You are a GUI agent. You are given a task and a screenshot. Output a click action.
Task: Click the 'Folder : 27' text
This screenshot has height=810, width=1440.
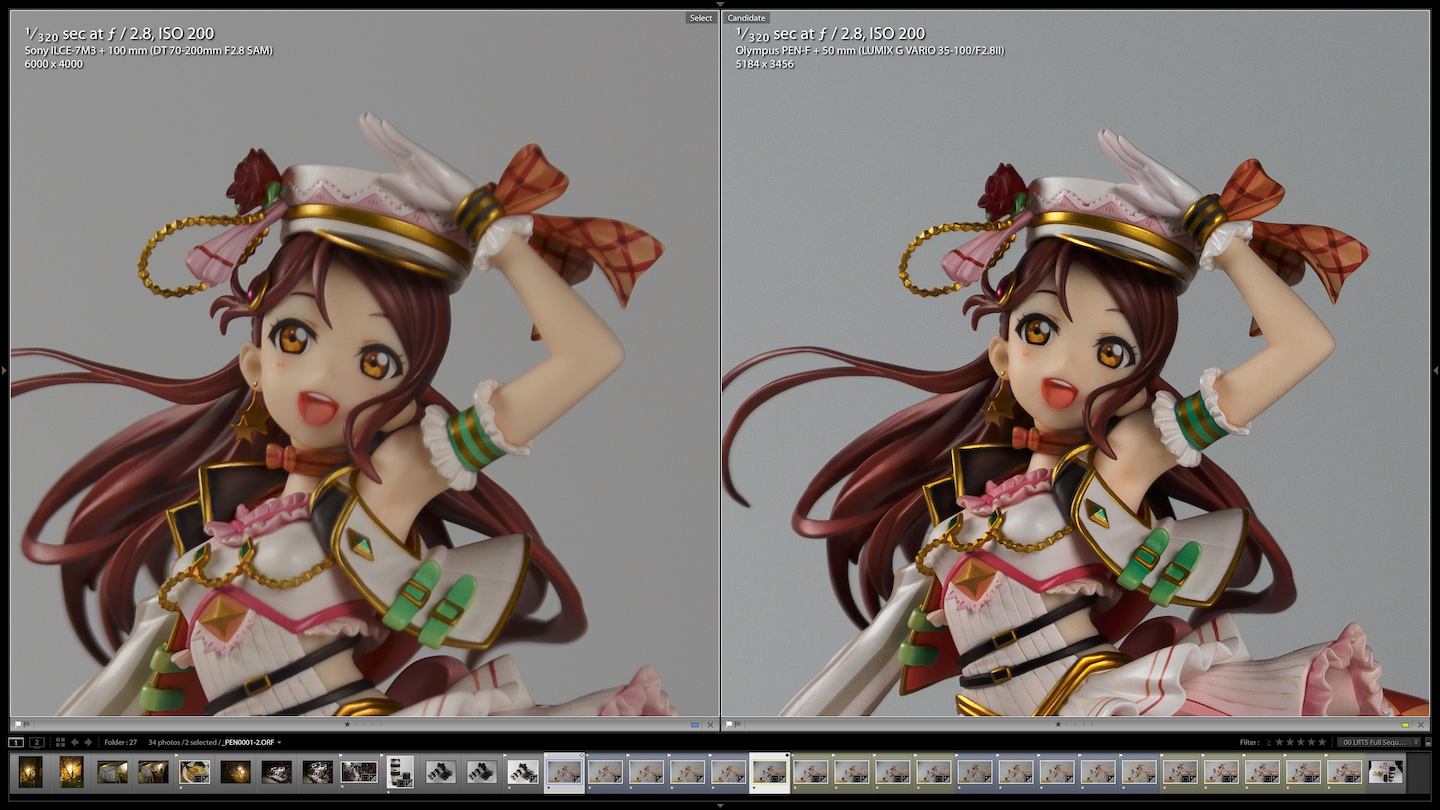tap(121, 742)
